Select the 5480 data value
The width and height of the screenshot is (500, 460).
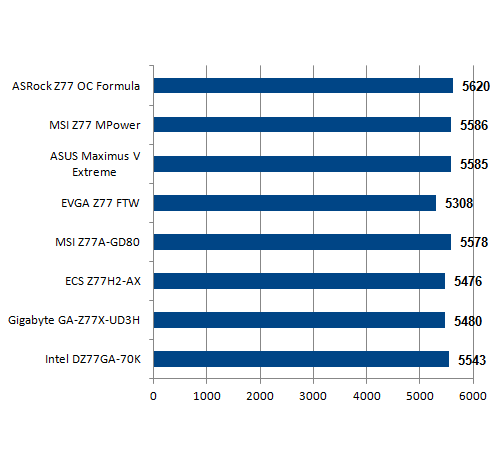[x=468, y=321]
